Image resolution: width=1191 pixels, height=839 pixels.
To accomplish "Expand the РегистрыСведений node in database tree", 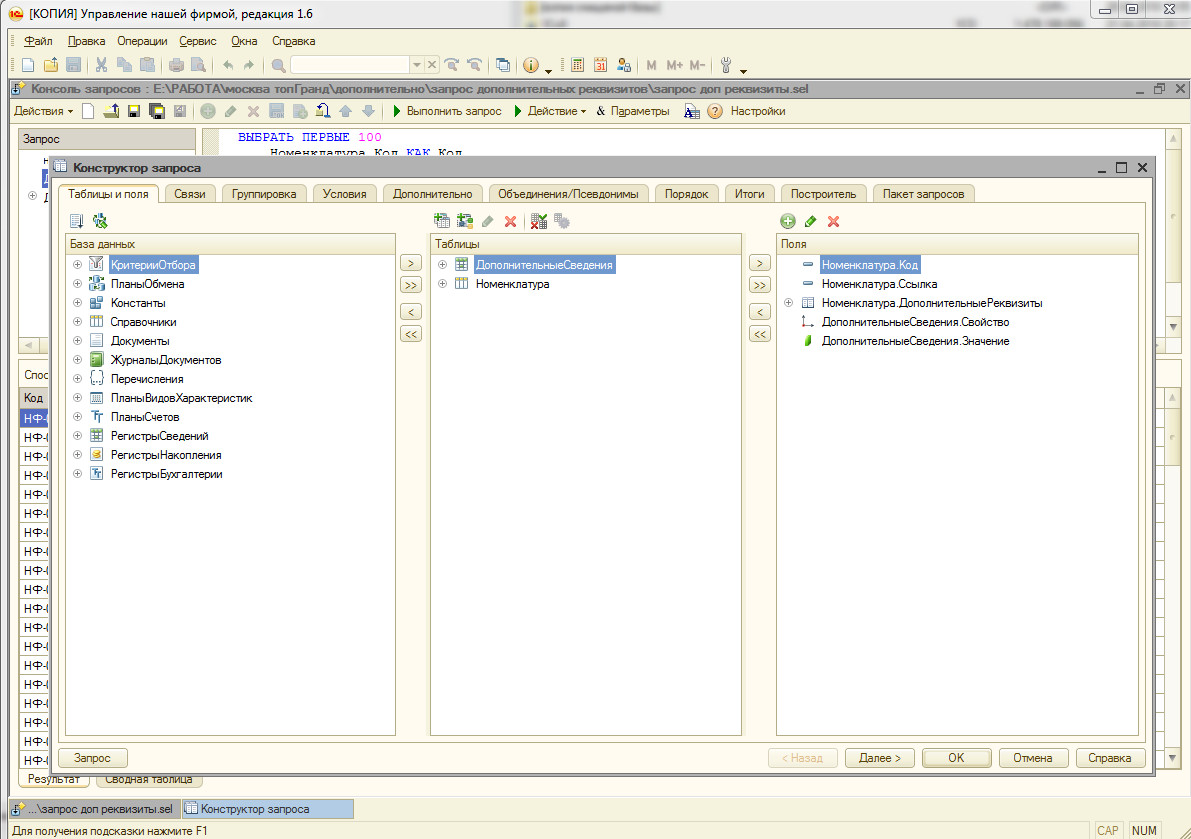I will [x=77, y=436].
